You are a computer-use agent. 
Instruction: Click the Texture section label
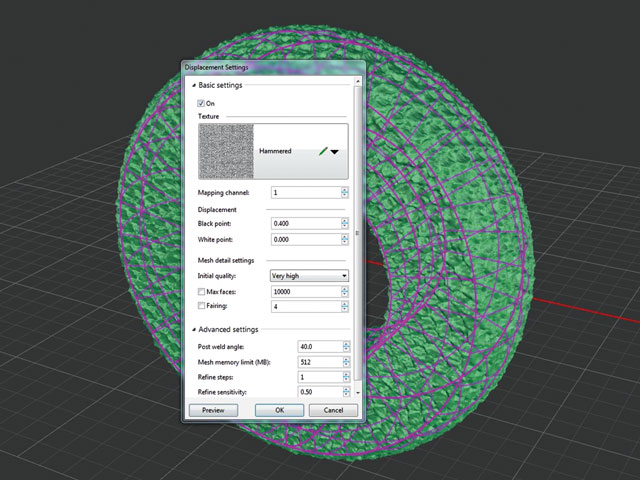point(209,116)
